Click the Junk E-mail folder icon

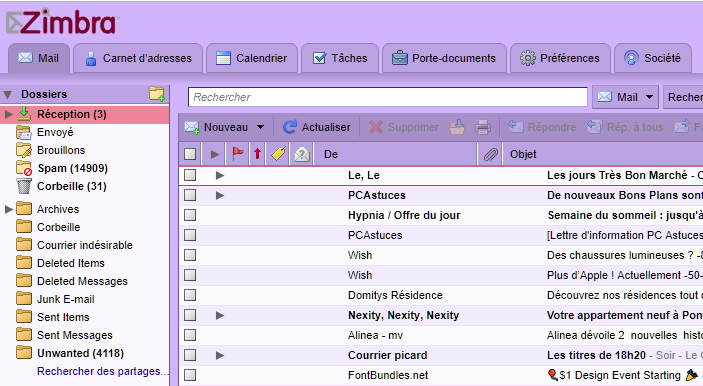click(24, 299)
